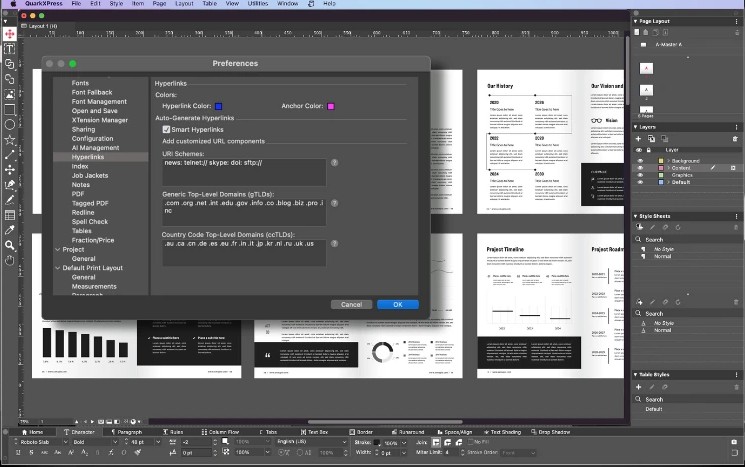This screenshot has height=467, width=745.
Task: Click the Cancel button in Preferences
Action: tap(352, 305)
